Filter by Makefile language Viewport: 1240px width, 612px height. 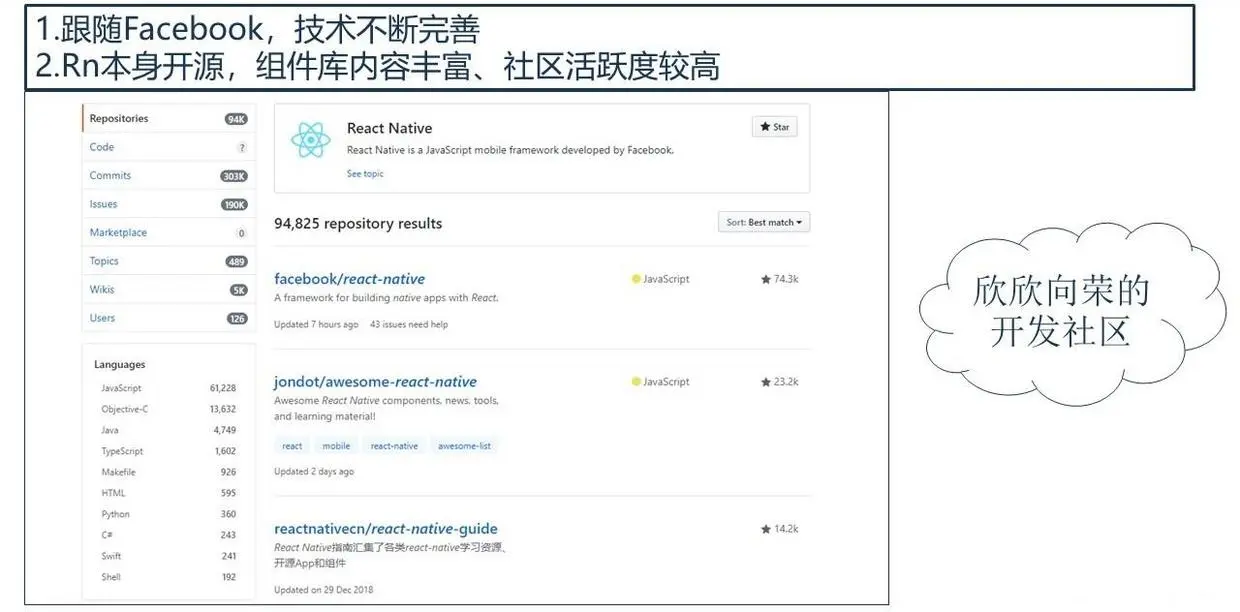click(x=168, y=472)
